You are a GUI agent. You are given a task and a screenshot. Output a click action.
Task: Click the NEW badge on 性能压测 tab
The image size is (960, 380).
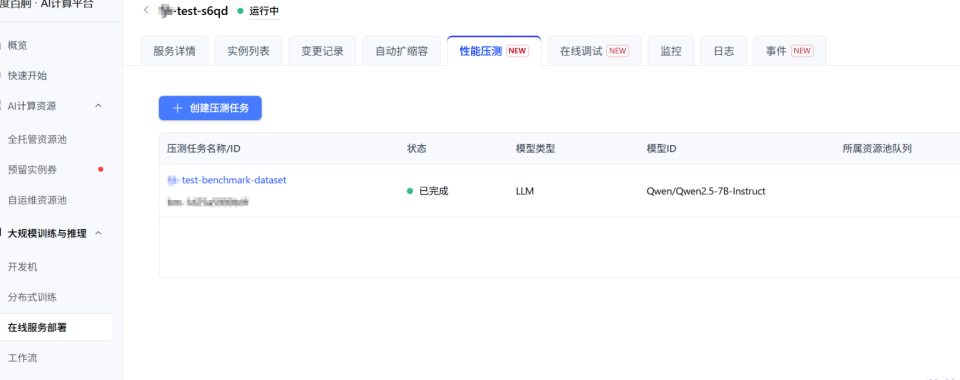coord(517,51)
